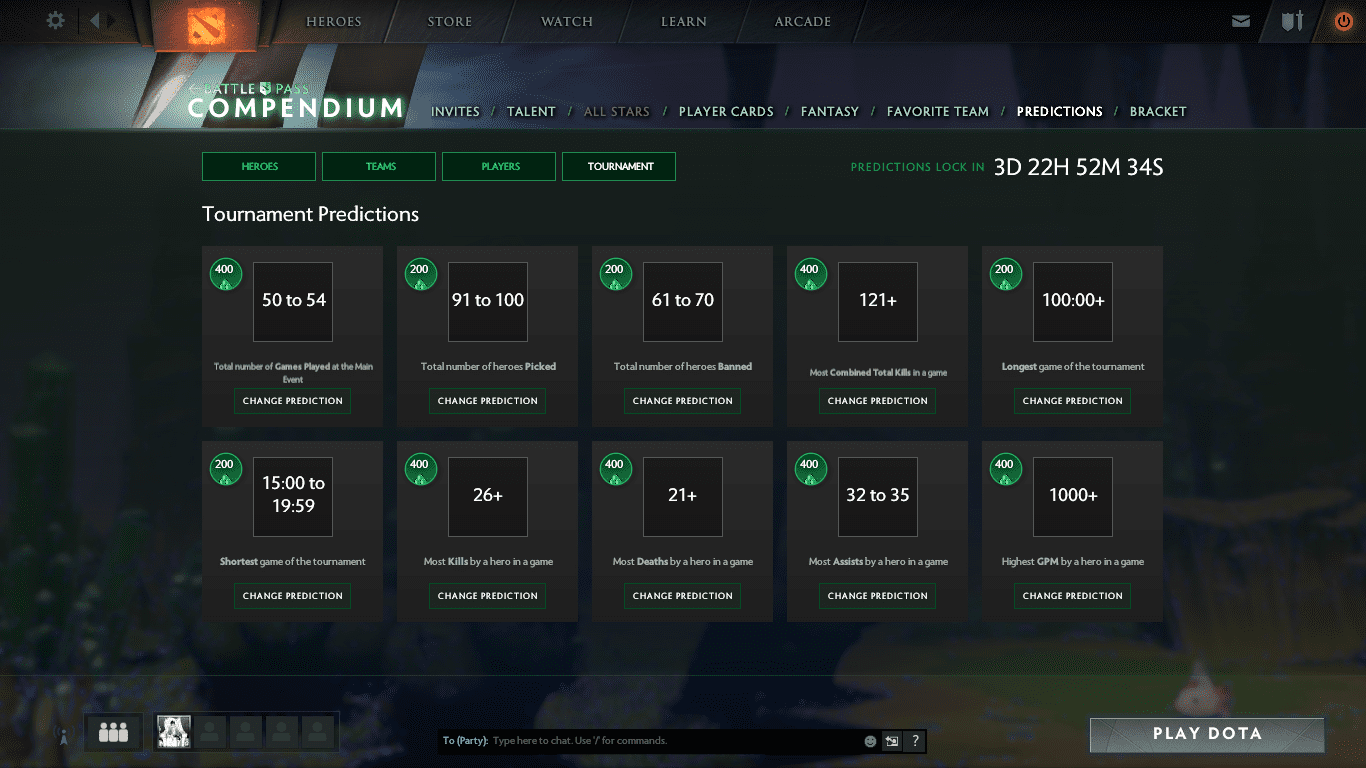Open the Fantasy compendium section
The height and width of the screenshot is (768, 1366).
click(829, 111)
